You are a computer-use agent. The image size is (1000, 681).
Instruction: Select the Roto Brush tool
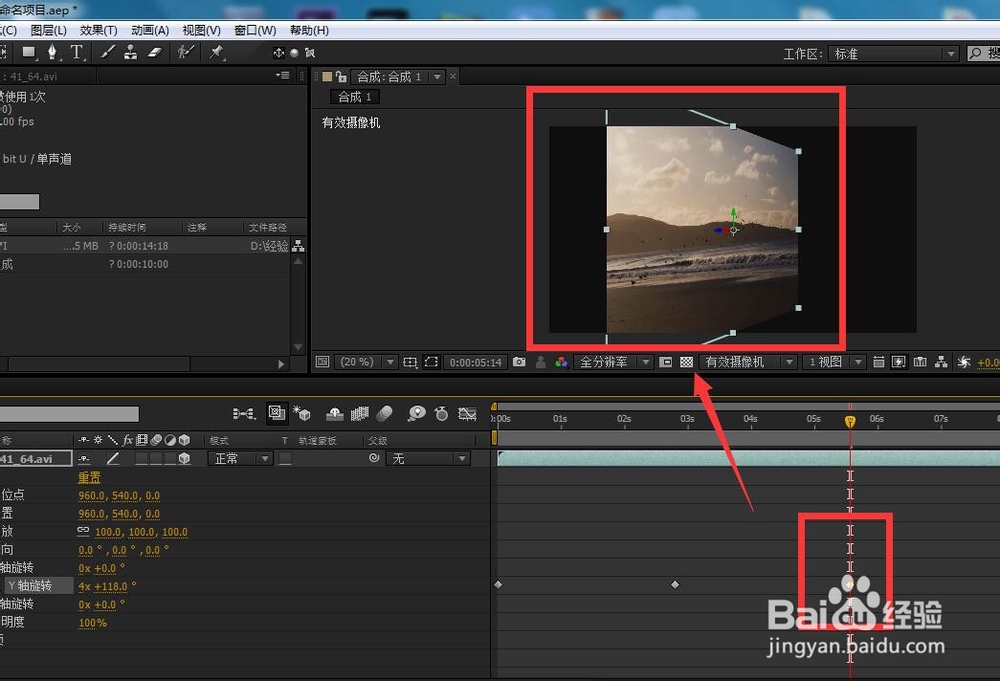[186, 52]
